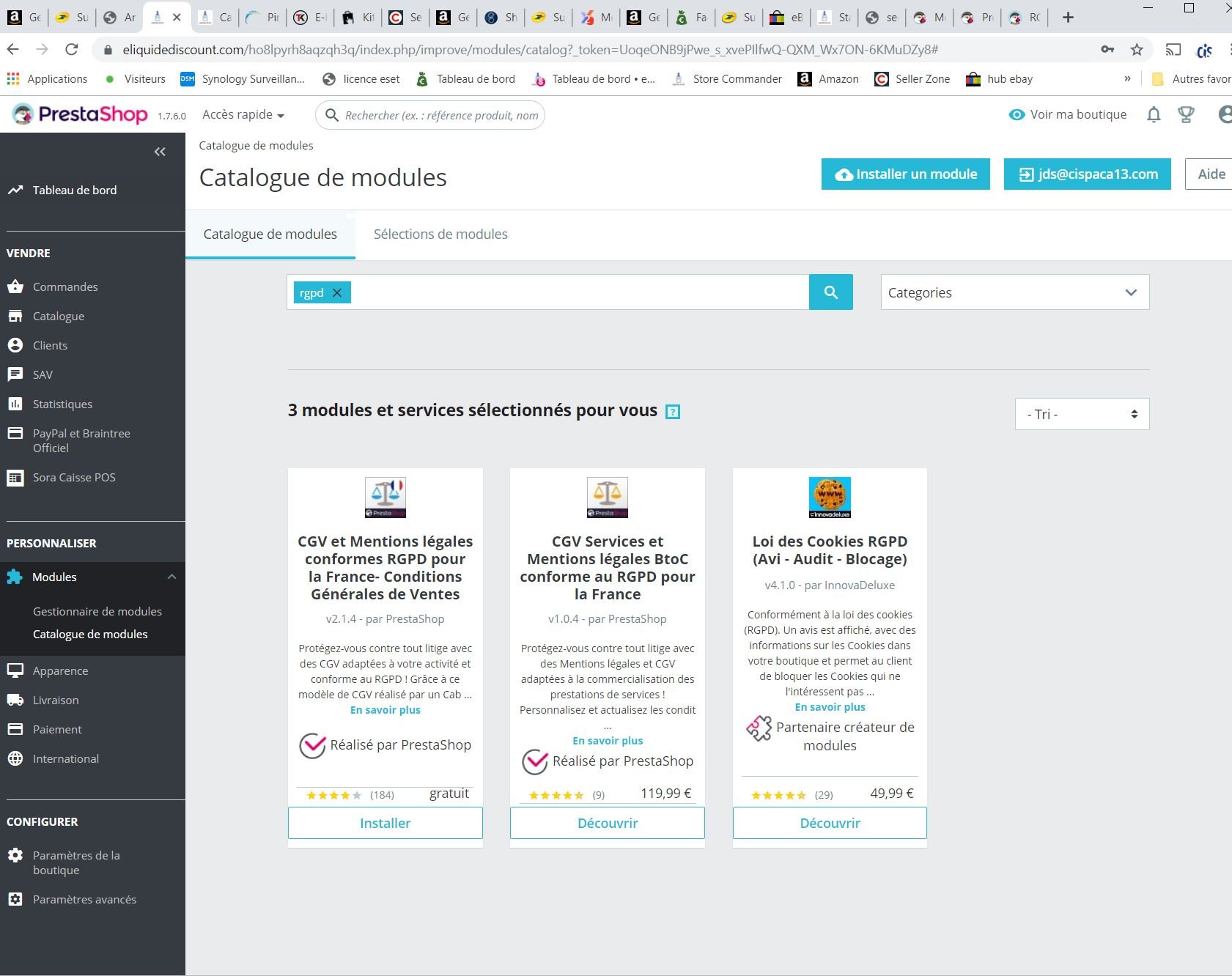This screenshot has height=976, width=1232.
Task: Open the Accès rapide dropdown
Action: tap(243, 115)
